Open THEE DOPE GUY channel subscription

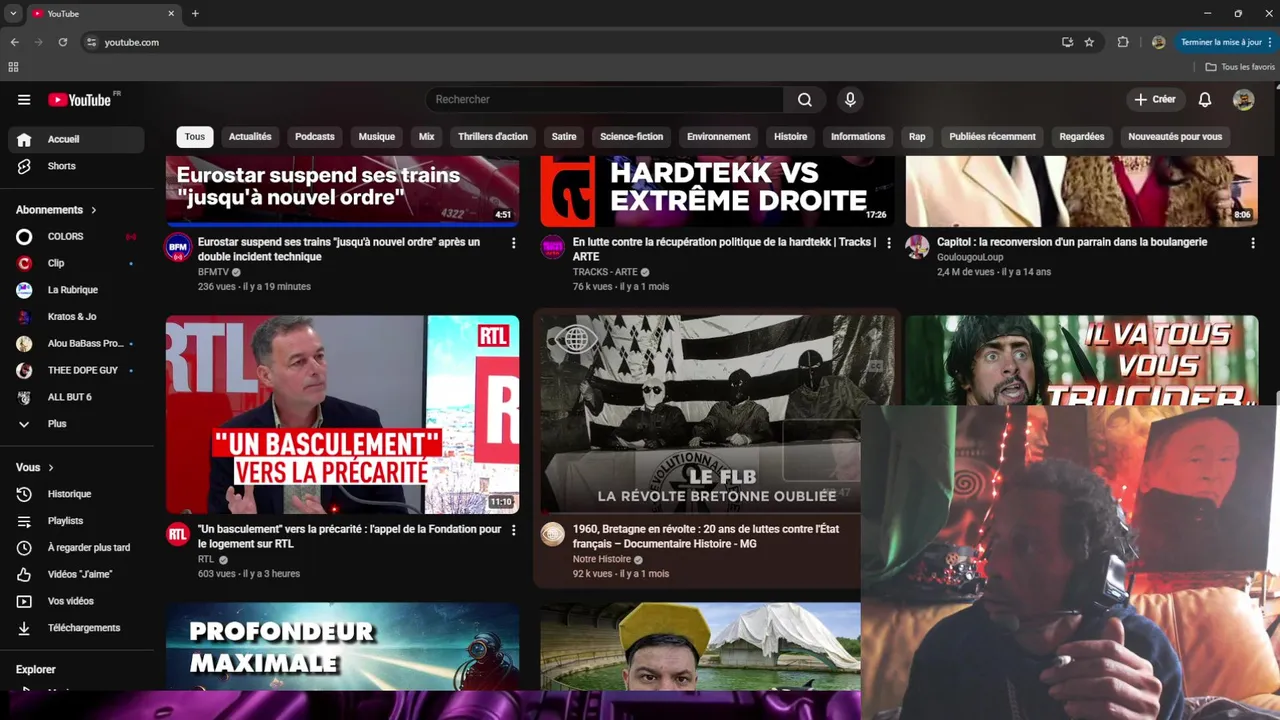coord(76,370)
